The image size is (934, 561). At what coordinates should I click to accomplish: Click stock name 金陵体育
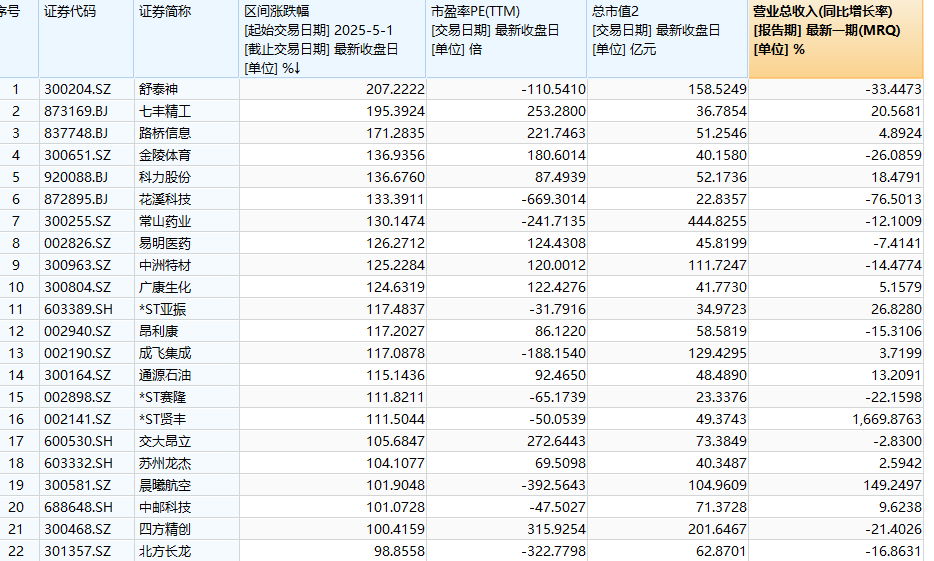click(165, 155)
